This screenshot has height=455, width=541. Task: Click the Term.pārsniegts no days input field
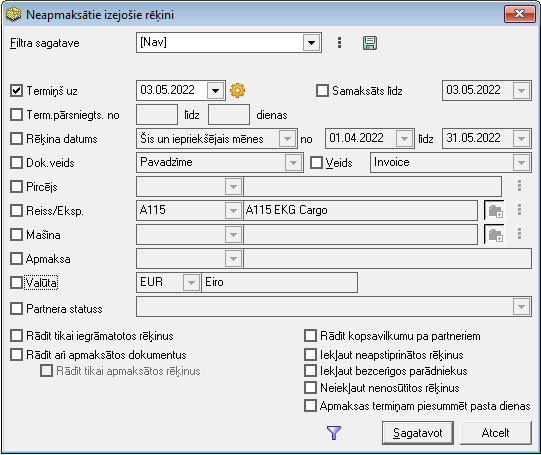coord(157,115)
